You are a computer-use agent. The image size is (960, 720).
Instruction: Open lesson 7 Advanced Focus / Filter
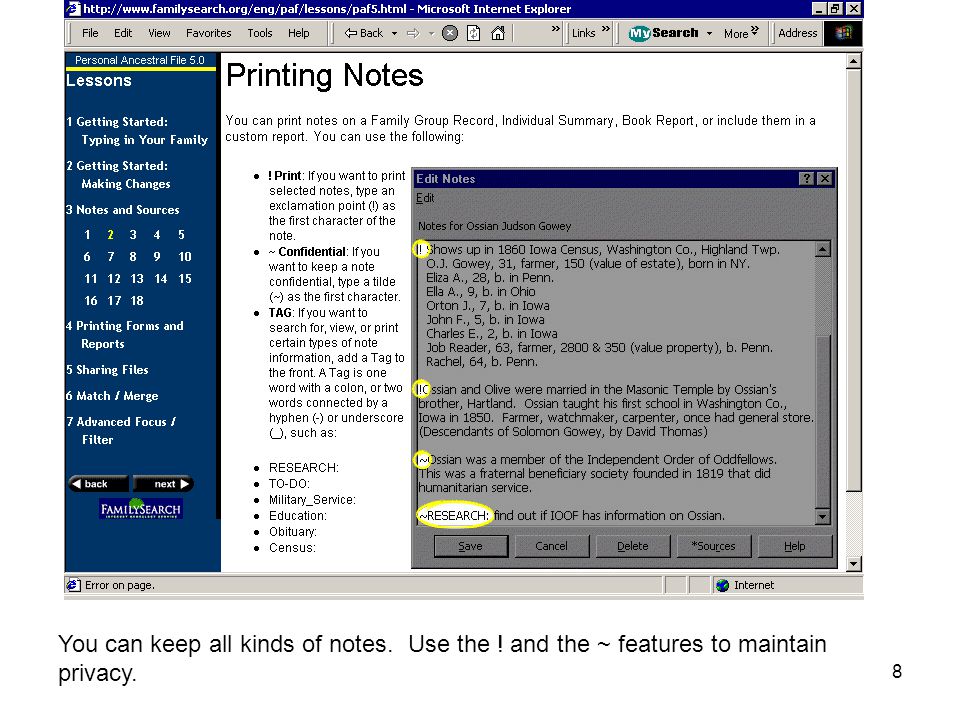click(x=121, y=430)
